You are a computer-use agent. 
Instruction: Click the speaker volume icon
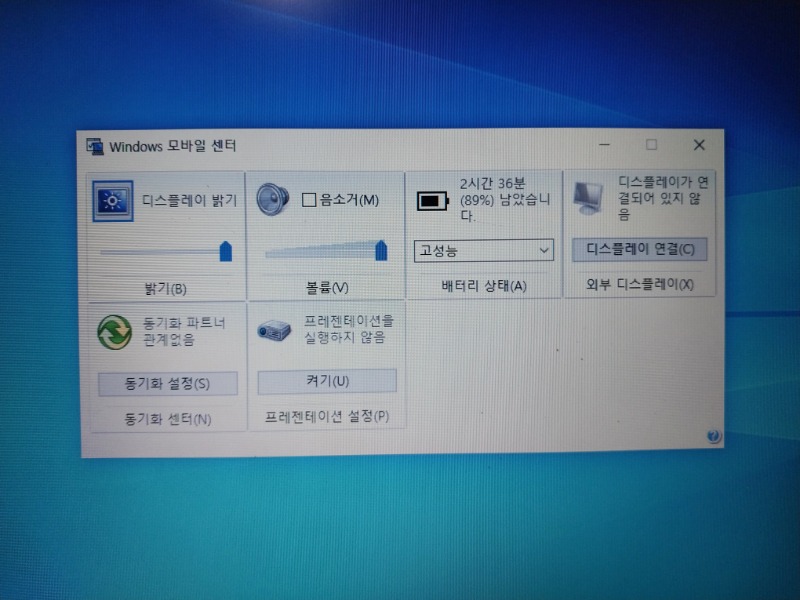(x=272, y=199)
